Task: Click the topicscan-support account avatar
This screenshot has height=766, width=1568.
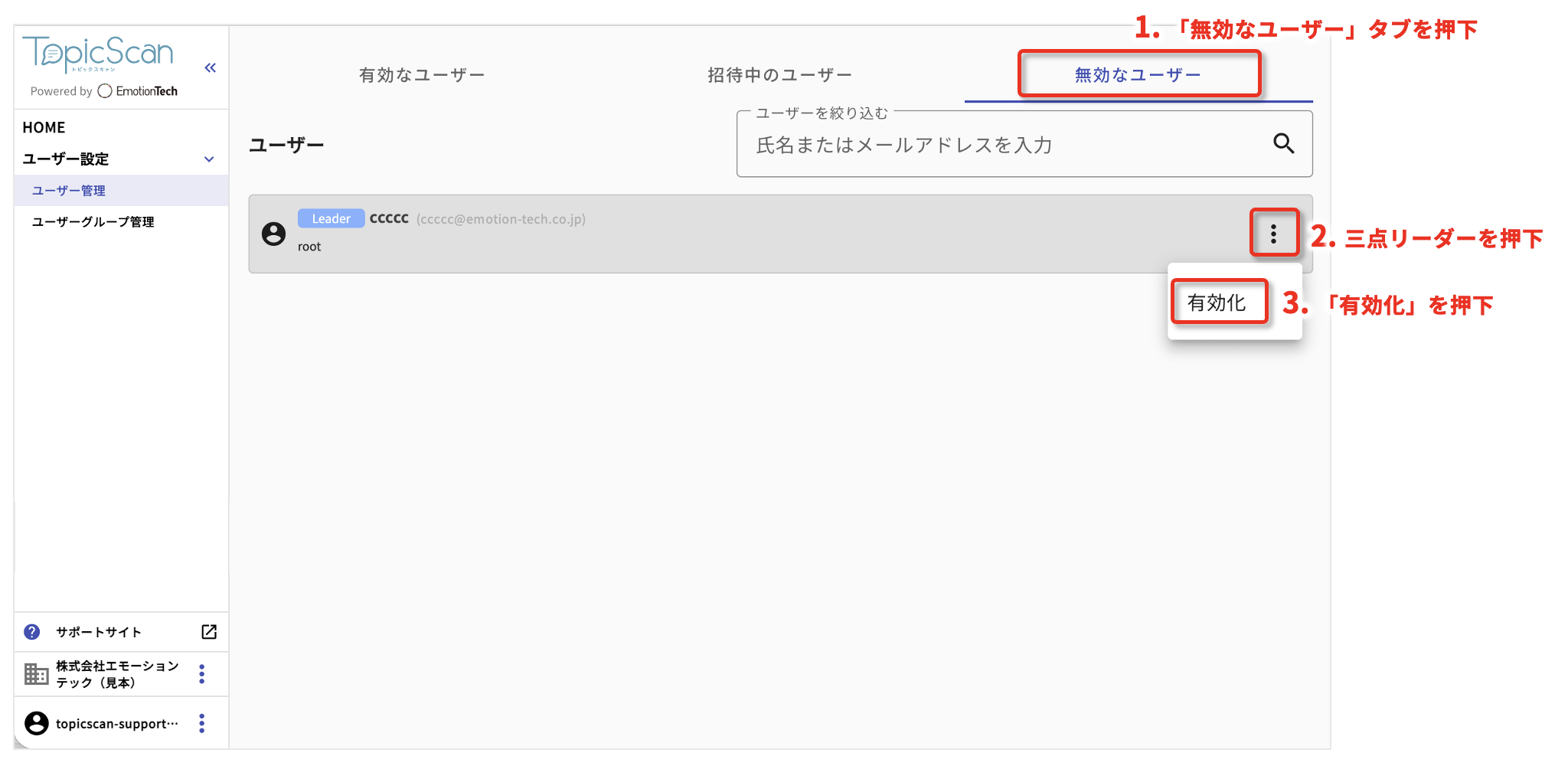Action: [x=36, y=723]
